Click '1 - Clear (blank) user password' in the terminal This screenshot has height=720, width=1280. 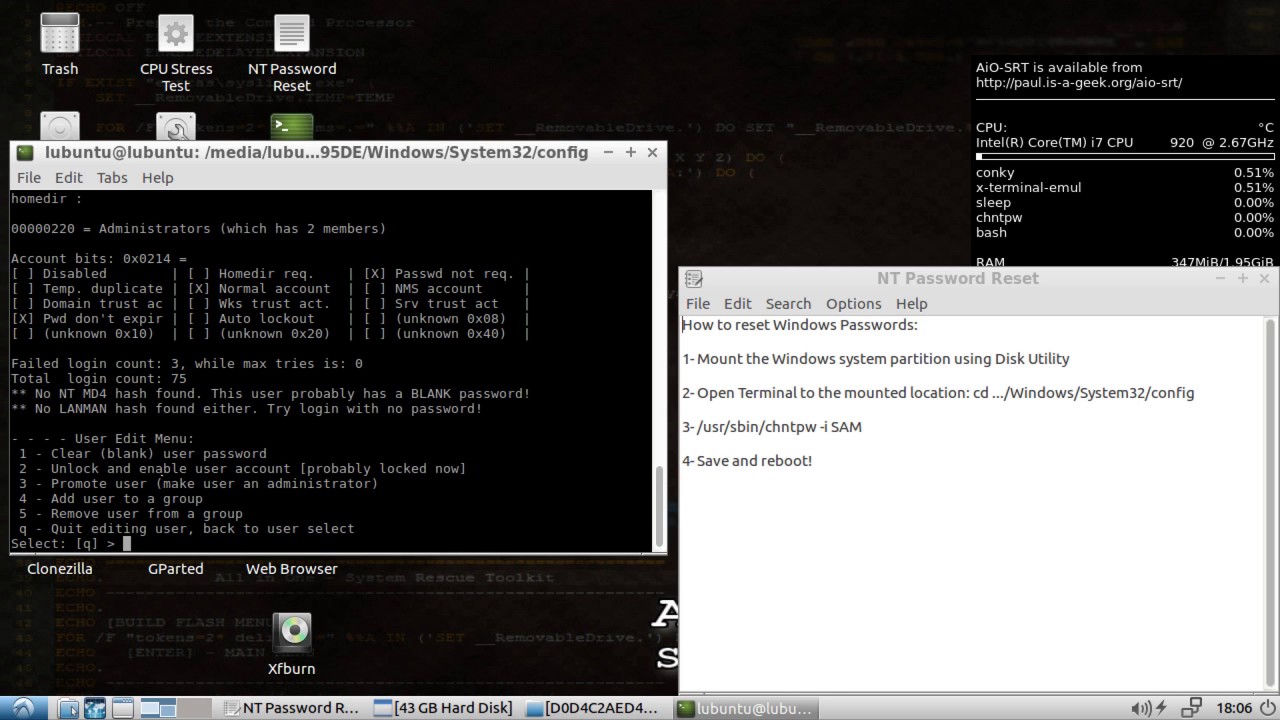coord(143,454)
